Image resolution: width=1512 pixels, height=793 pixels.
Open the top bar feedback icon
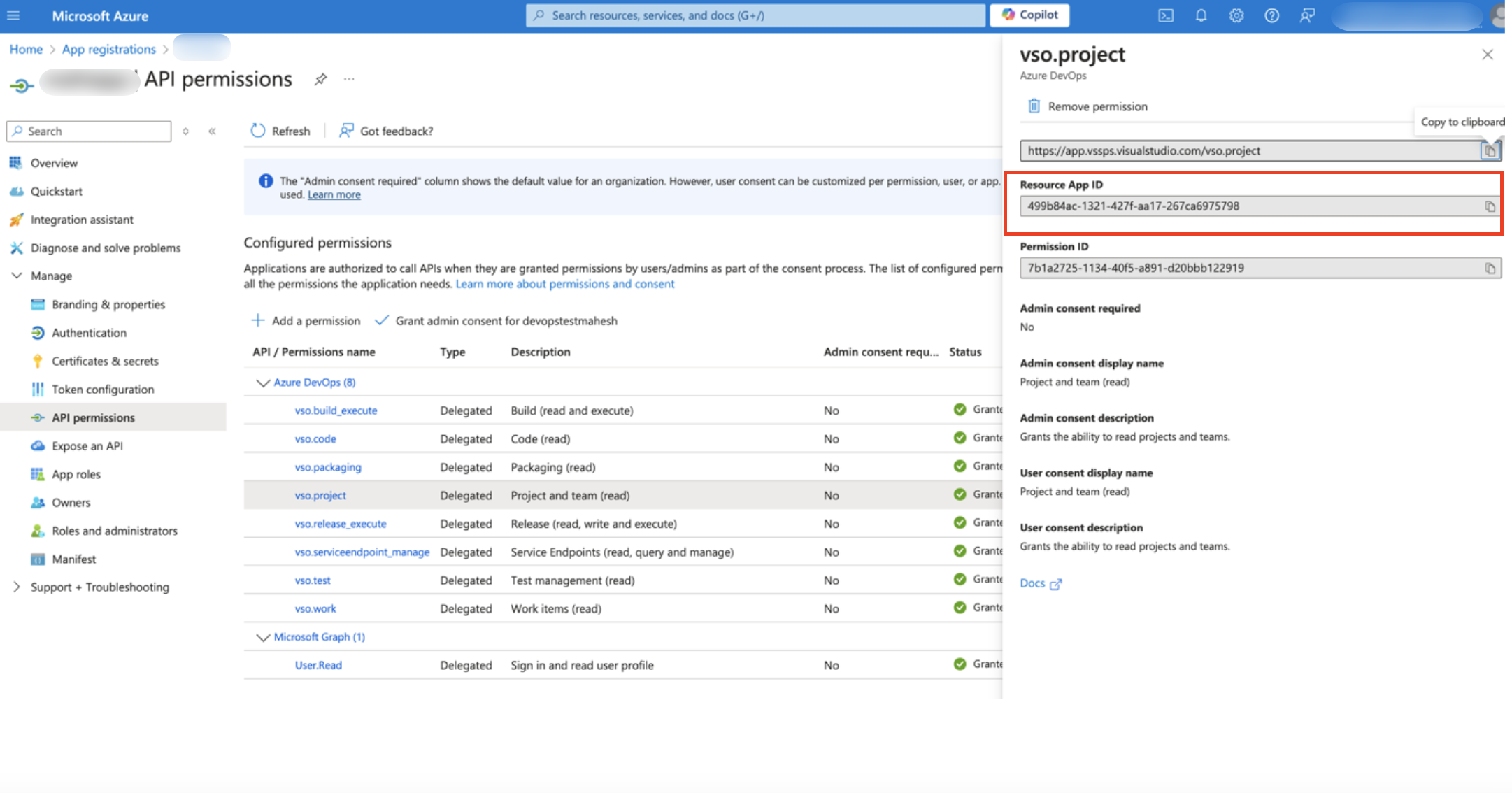click(1307, 15)
